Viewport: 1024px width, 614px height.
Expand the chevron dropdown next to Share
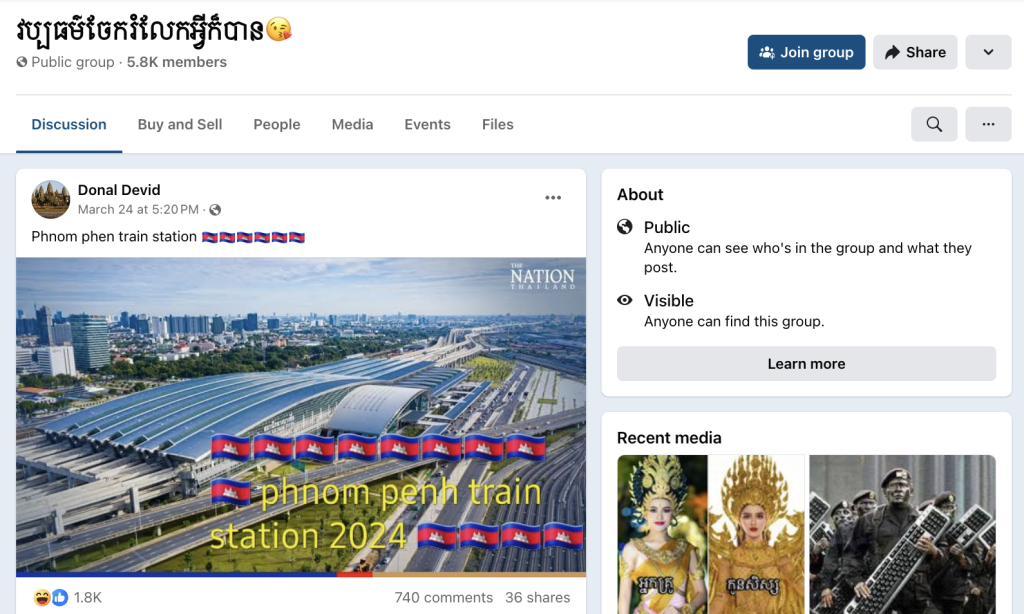coord(988,52)
